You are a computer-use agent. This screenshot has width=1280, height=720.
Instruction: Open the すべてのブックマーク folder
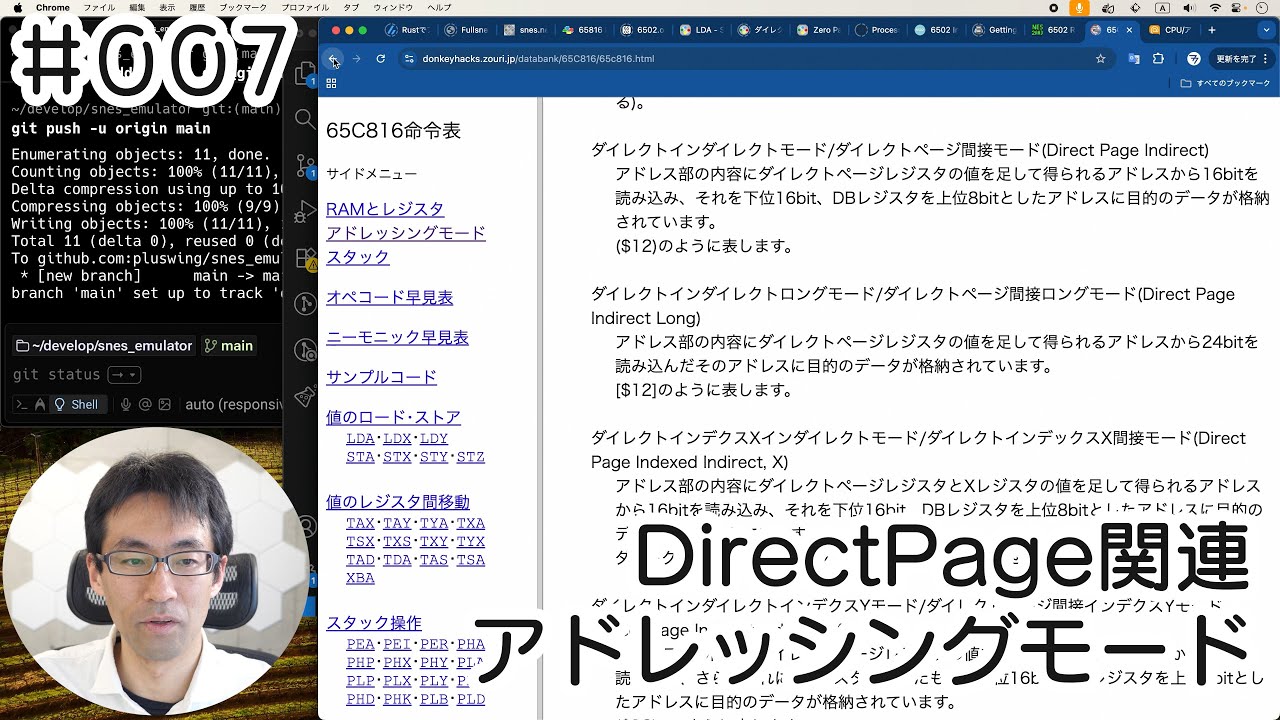click(x=1225, y=83)
